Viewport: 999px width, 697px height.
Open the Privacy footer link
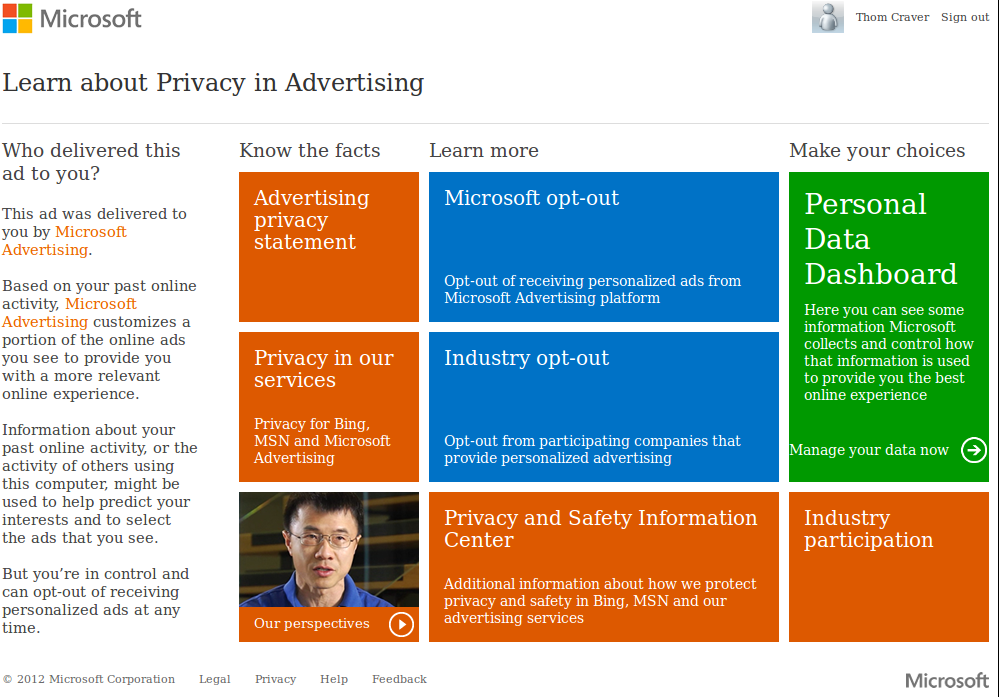click(275, 679)
